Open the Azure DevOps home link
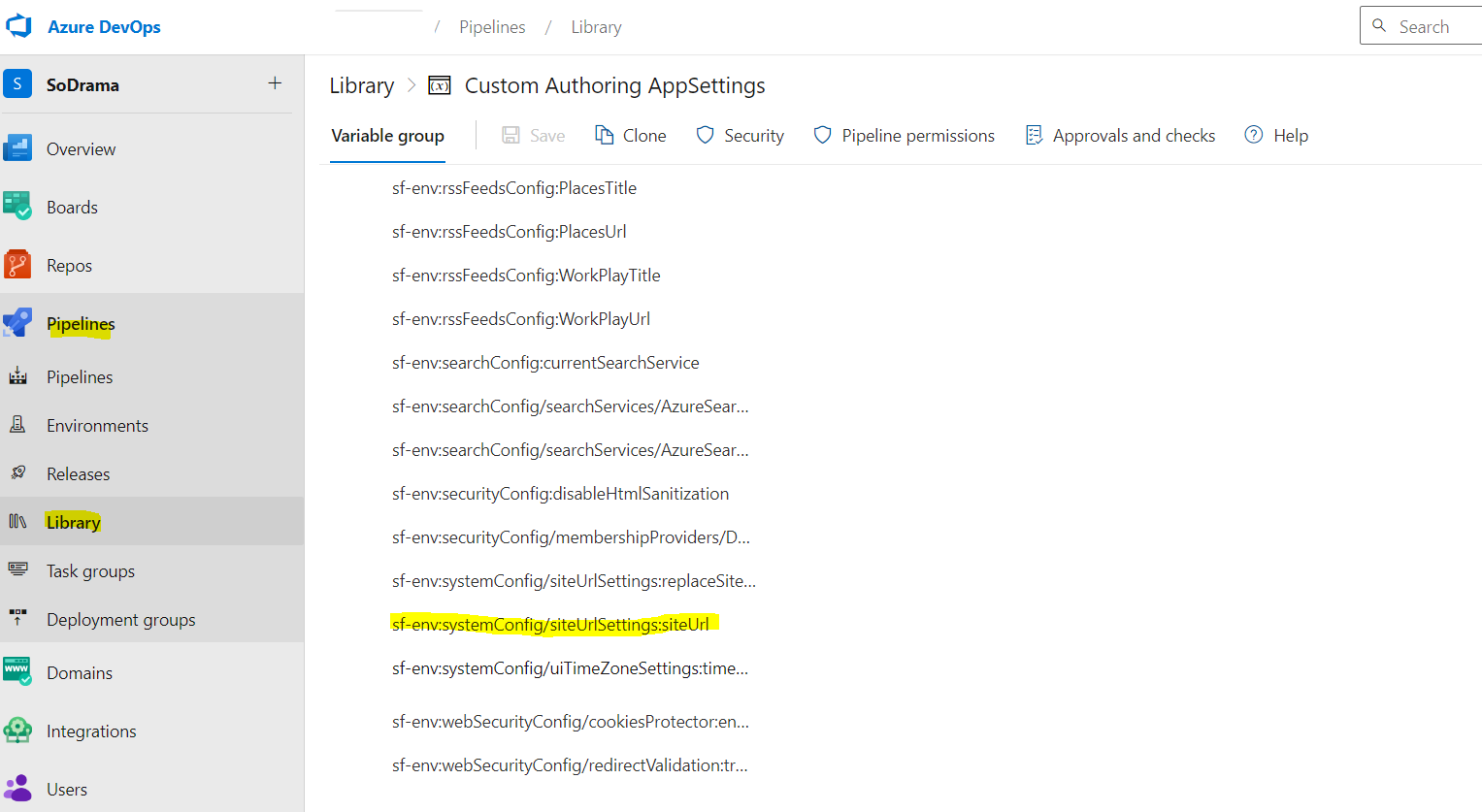Viewport: 1482px width, 812px height. click(x=104, y=27)
